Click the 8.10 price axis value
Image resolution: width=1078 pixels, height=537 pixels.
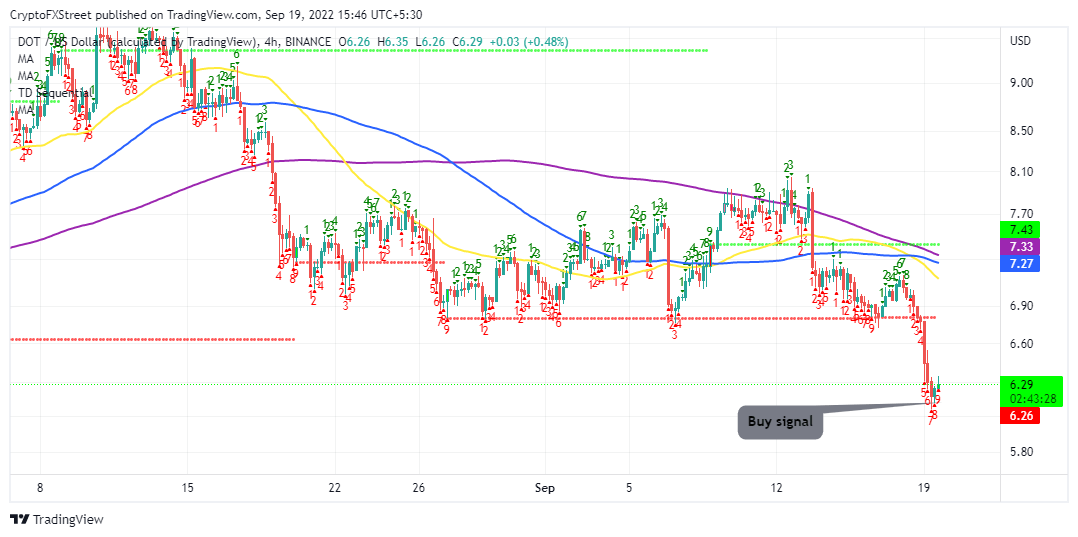(x=1020, y=172)
